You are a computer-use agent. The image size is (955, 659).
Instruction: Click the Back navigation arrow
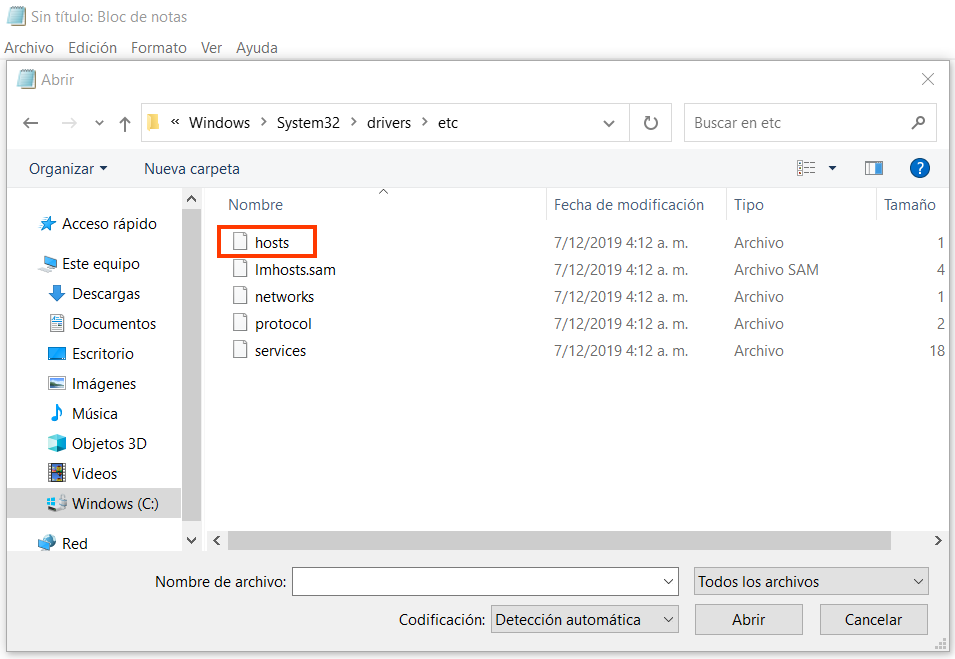coord(31,122)
